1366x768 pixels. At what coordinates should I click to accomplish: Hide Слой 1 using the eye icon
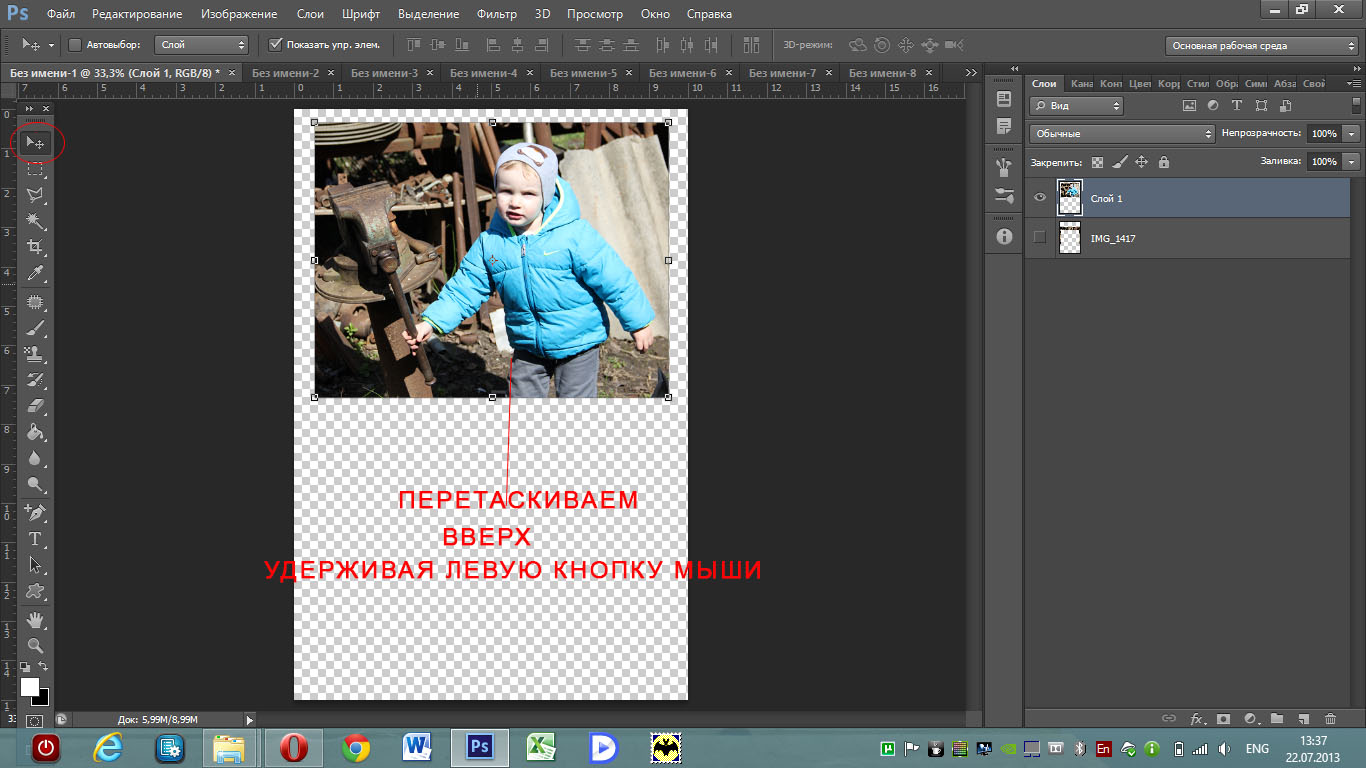point(1040,198)
